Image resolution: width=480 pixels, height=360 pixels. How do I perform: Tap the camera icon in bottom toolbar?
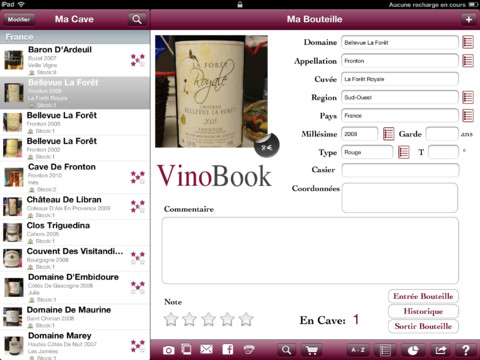tap(169, 350)
